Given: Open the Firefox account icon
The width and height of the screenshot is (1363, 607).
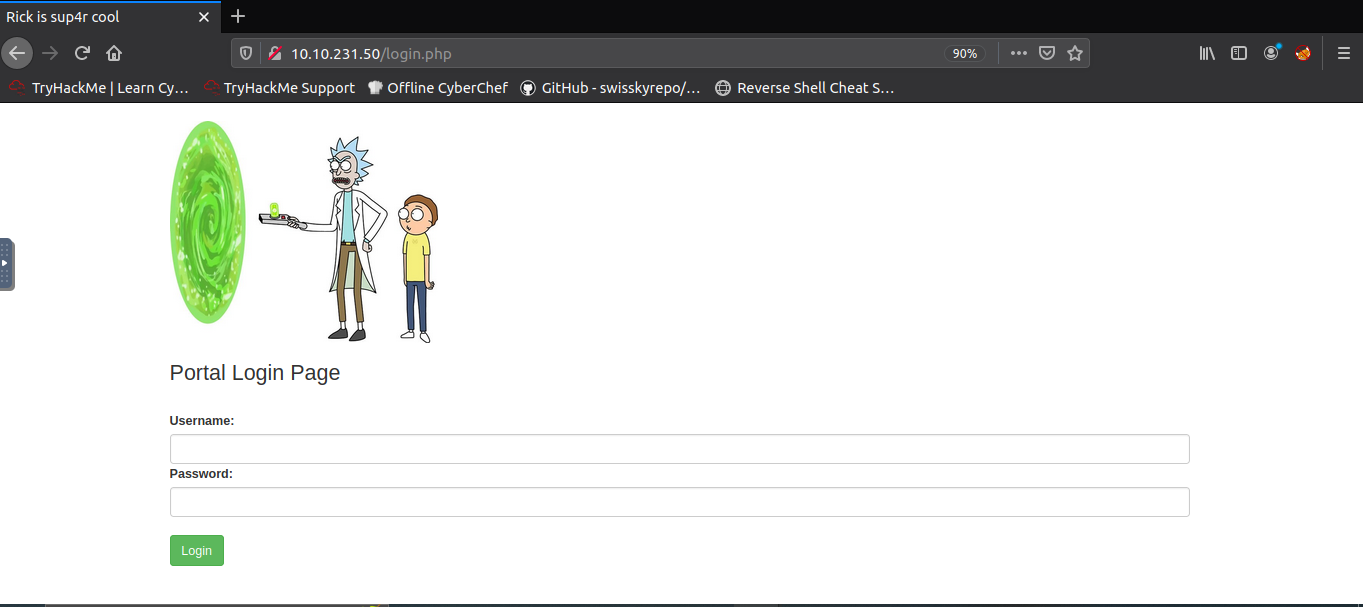Looking at the screenshot, I should click(1271, 53).
